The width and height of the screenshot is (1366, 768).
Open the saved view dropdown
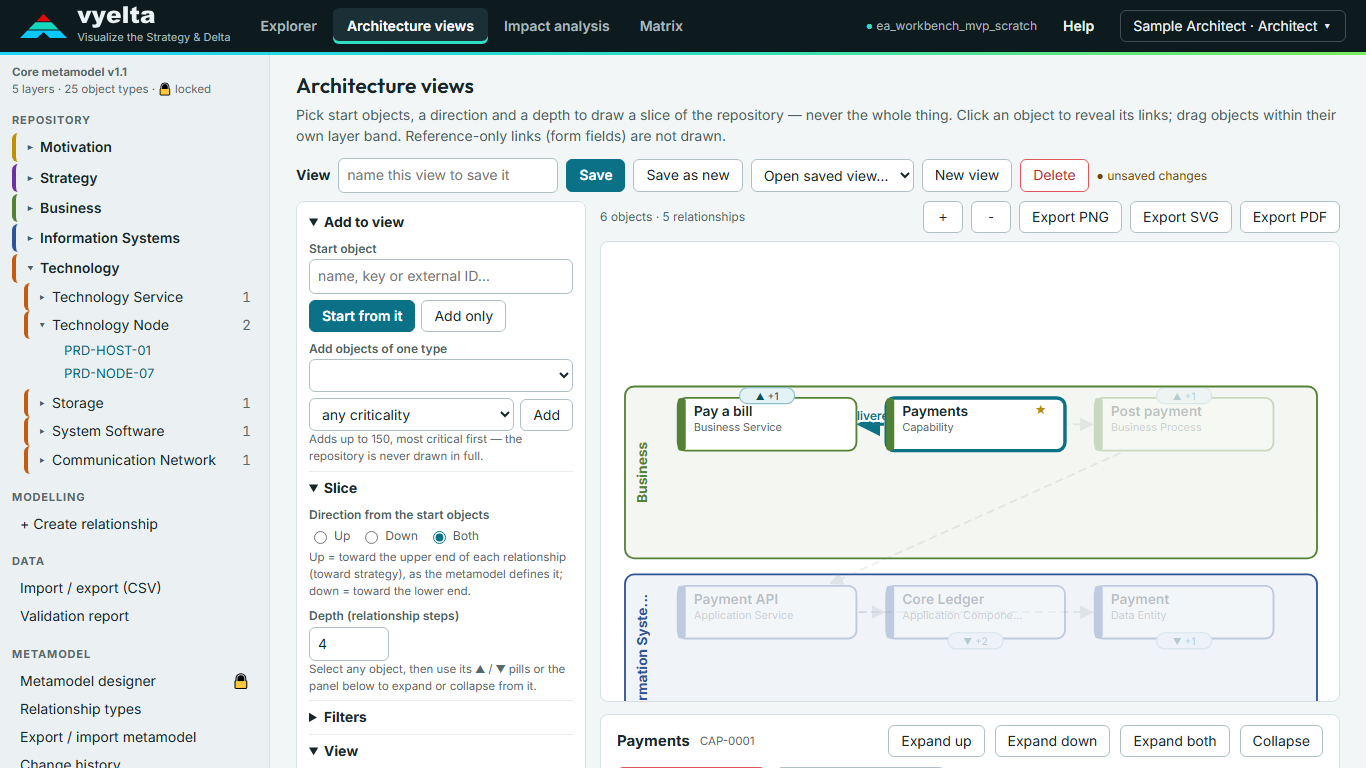832,175
